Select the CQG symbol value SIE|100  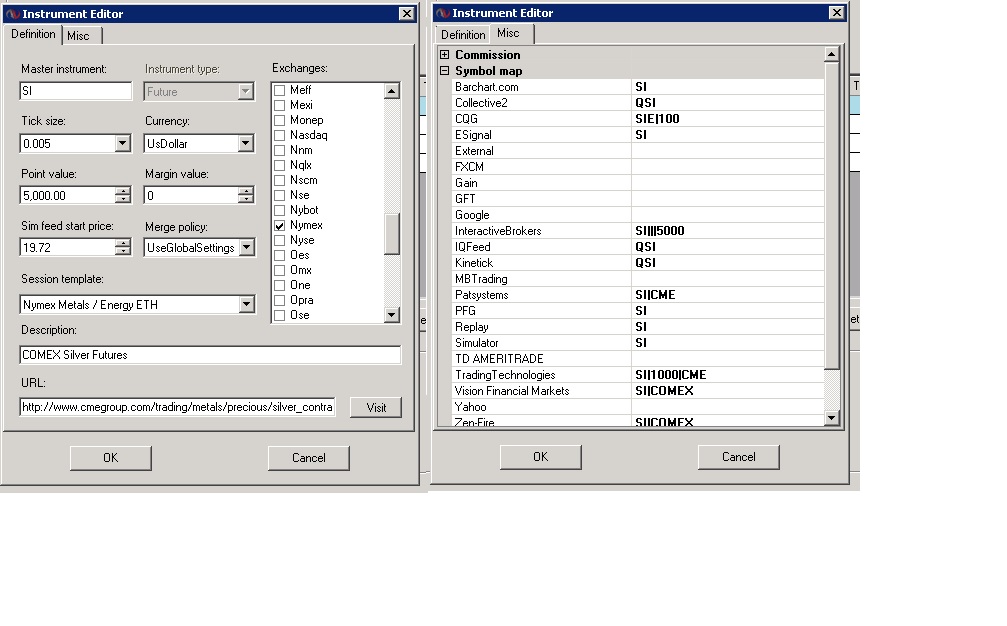pos(728,119)
